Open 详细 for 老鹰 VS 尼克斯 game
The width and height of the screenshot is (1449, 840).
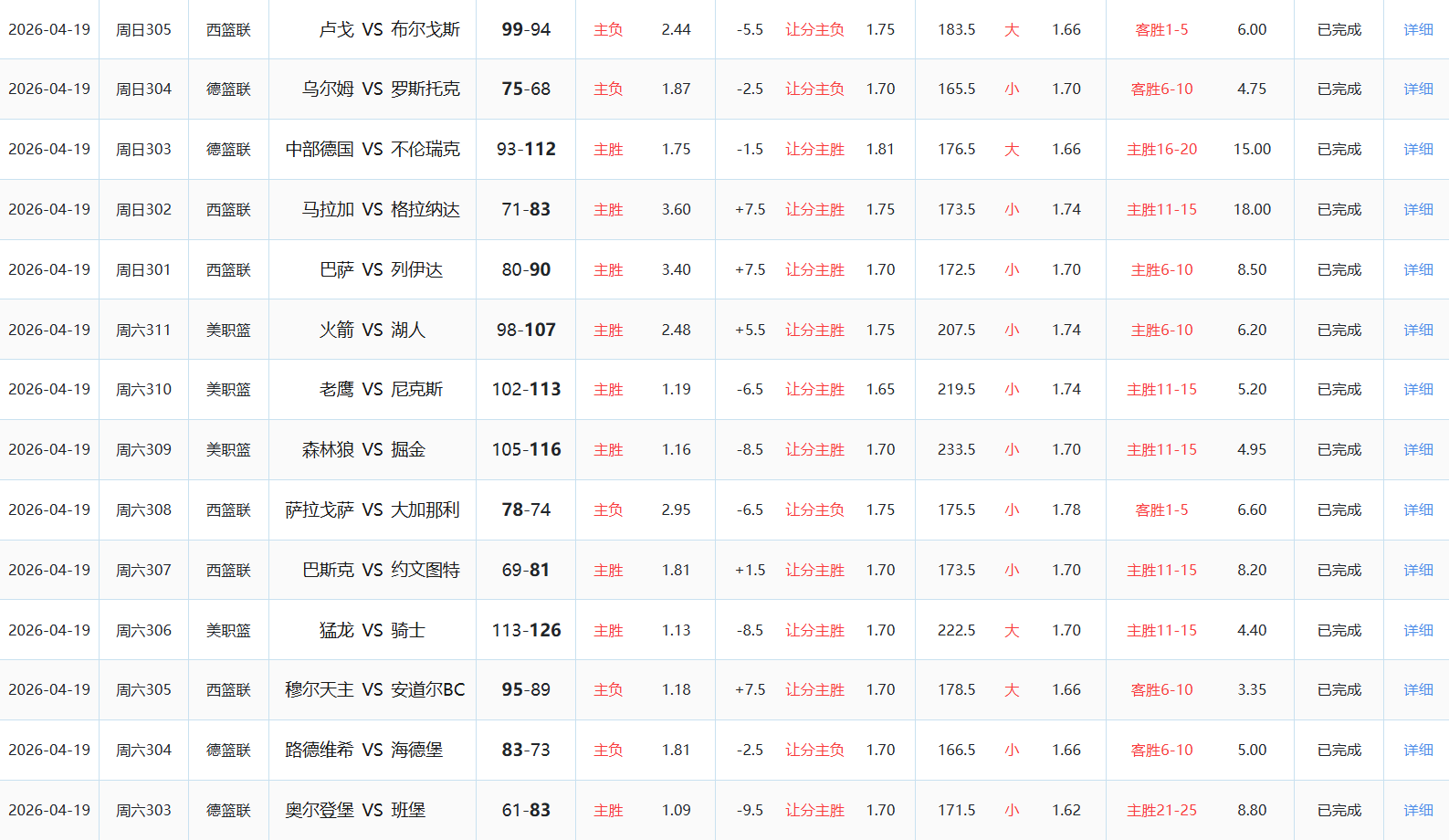(1418, 389)
